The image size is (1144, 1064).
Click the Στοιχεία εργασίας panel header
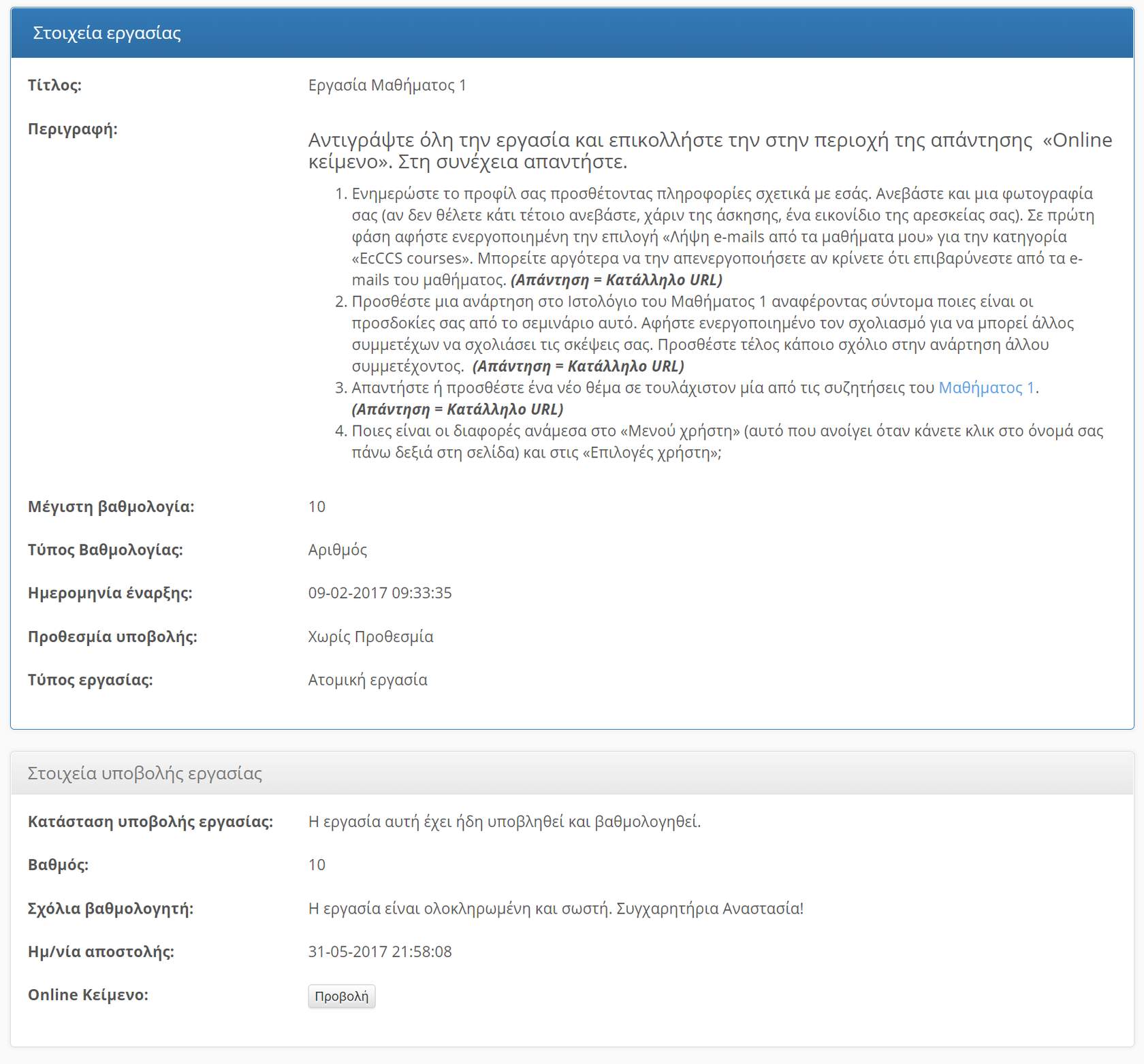[x=107, y=33]
